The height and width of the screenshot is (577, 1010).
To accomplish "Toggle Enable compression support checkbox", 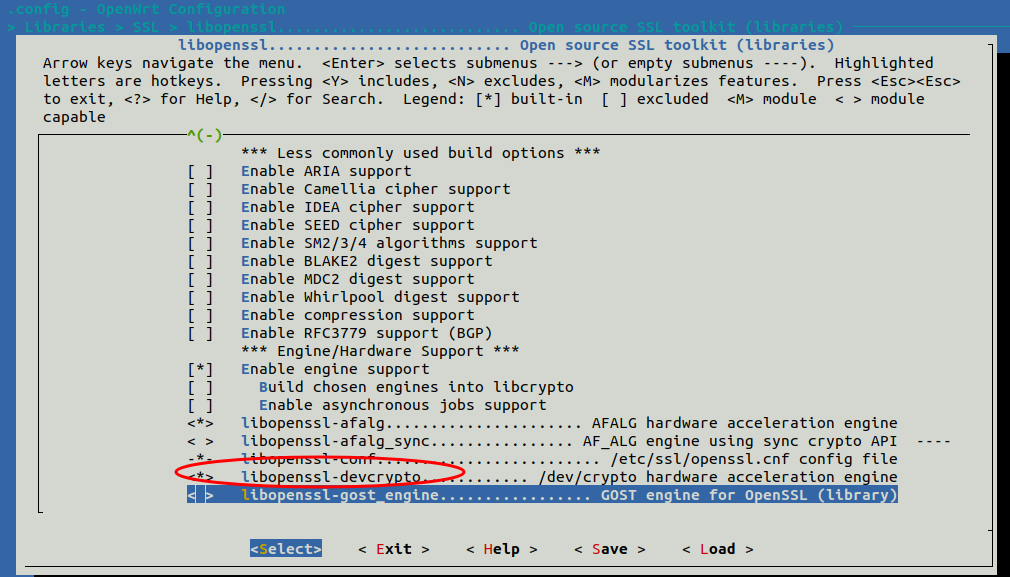I will point(200,316).
